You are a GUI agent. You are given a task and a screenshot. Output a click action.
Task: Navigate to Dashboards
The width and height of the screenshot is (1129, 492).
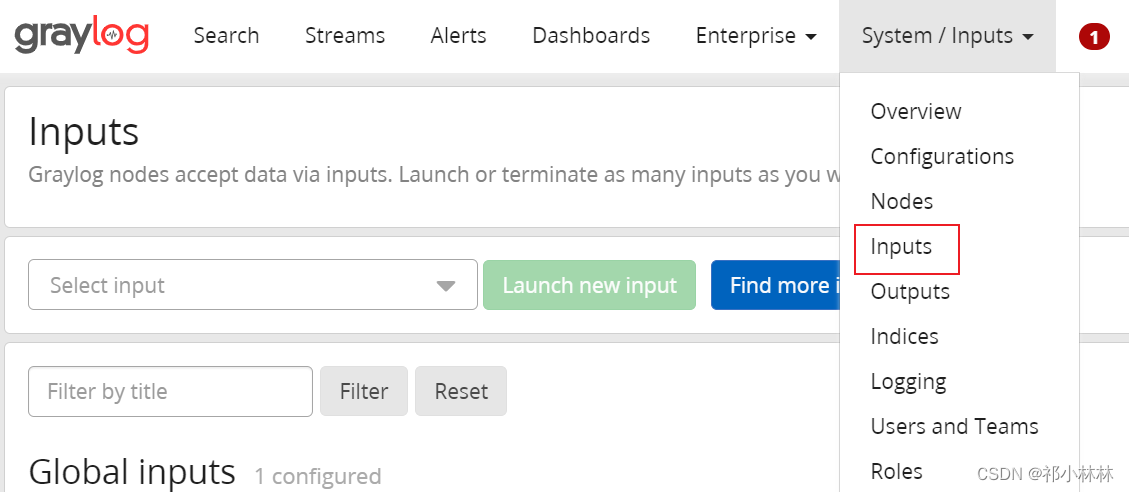591,35
